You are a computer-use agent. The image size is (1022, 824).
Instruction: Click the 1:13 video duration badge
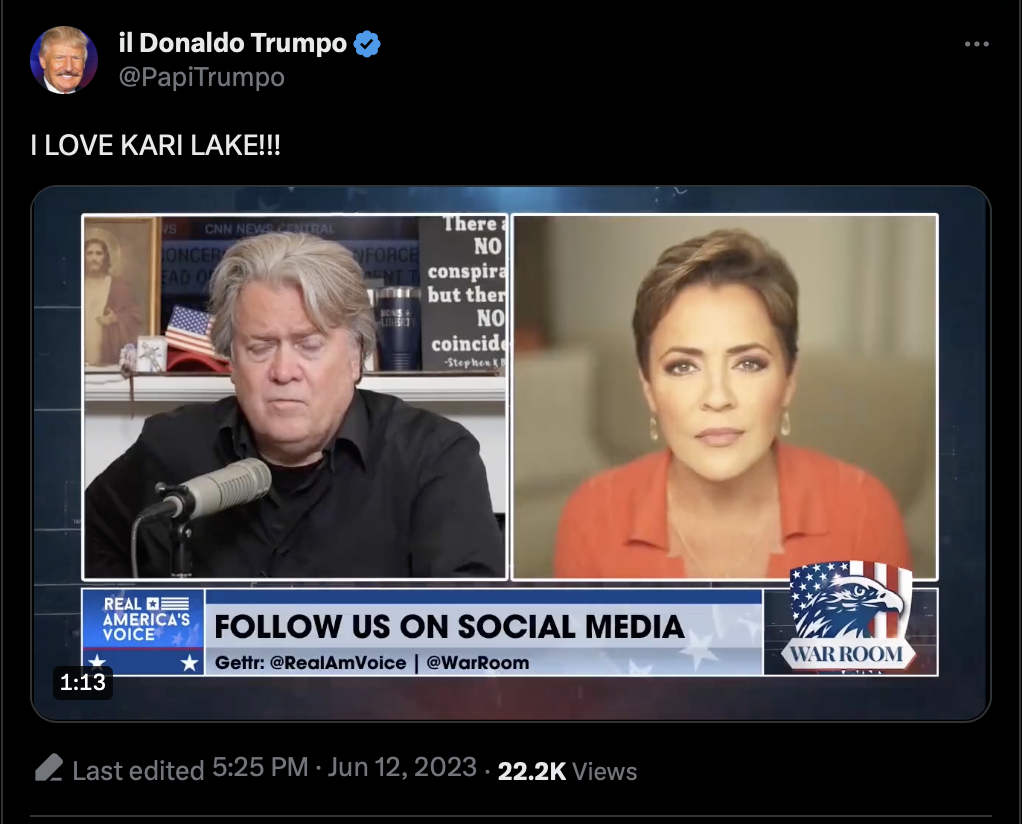(83, 682)
